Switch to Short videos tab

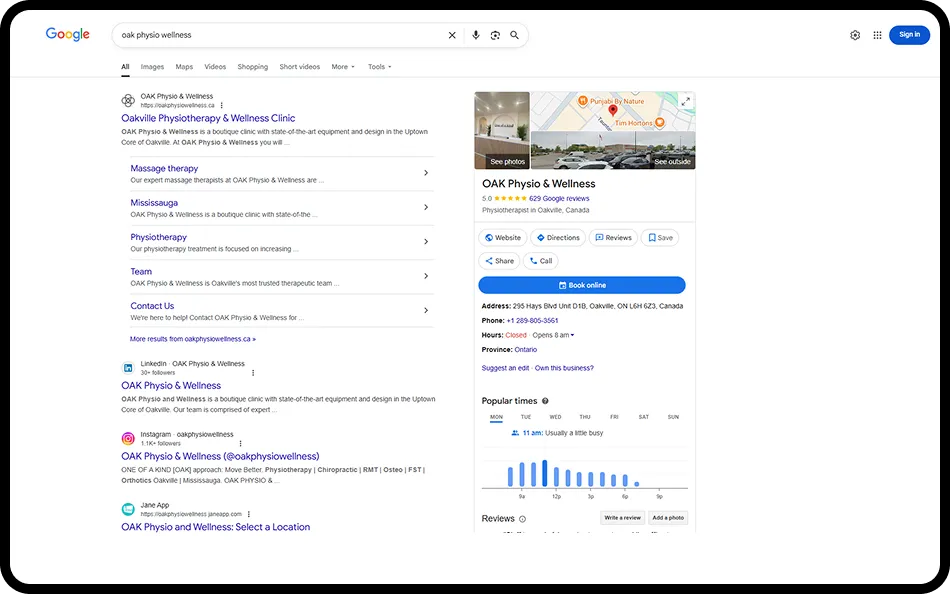coord(299,67)
